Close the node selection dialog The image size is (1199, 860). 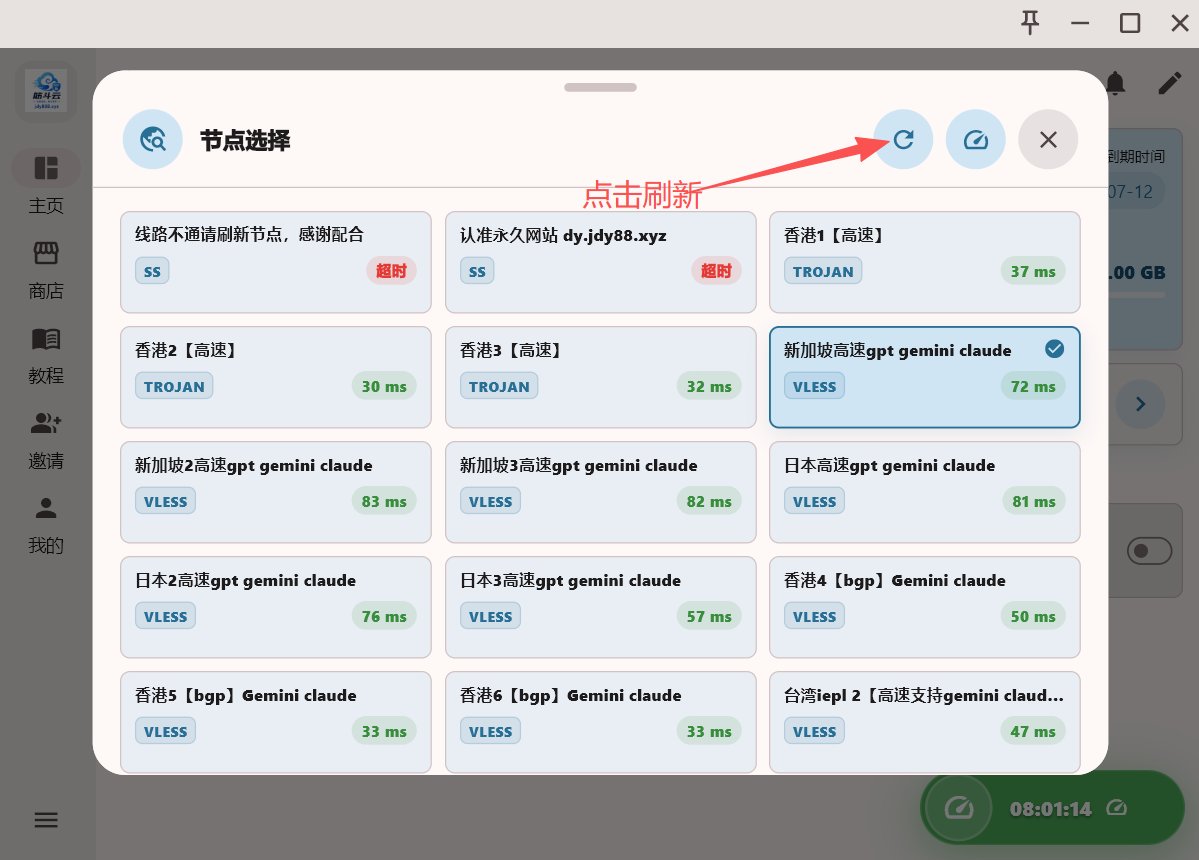1048,139
